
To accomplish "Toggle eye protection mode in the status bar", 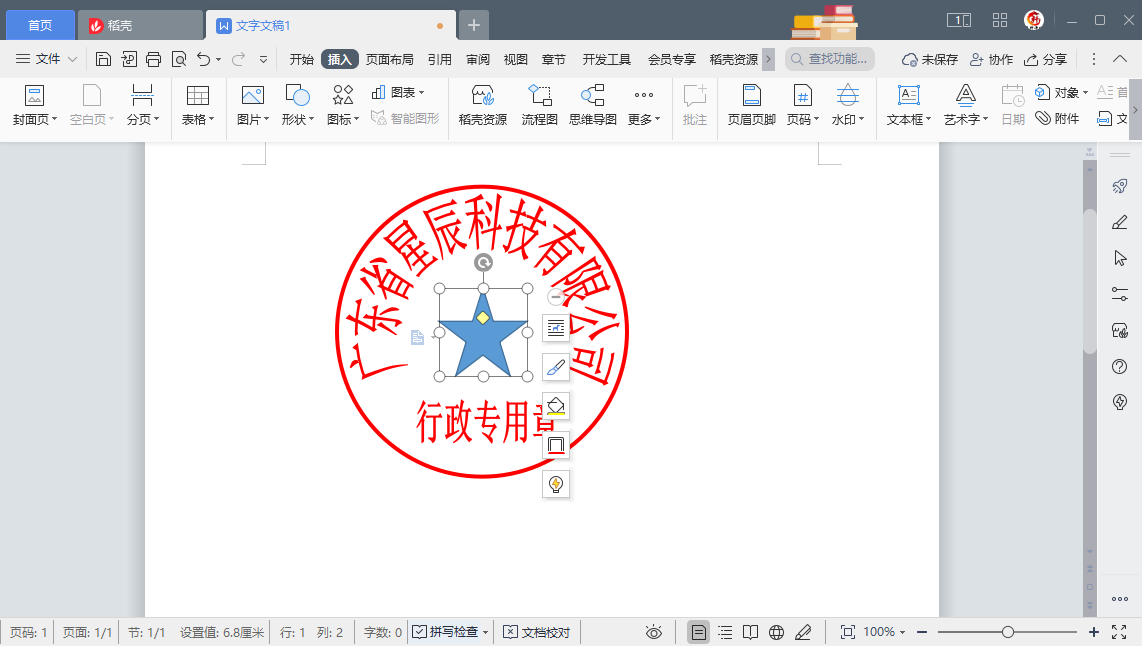I will [654, 632].
